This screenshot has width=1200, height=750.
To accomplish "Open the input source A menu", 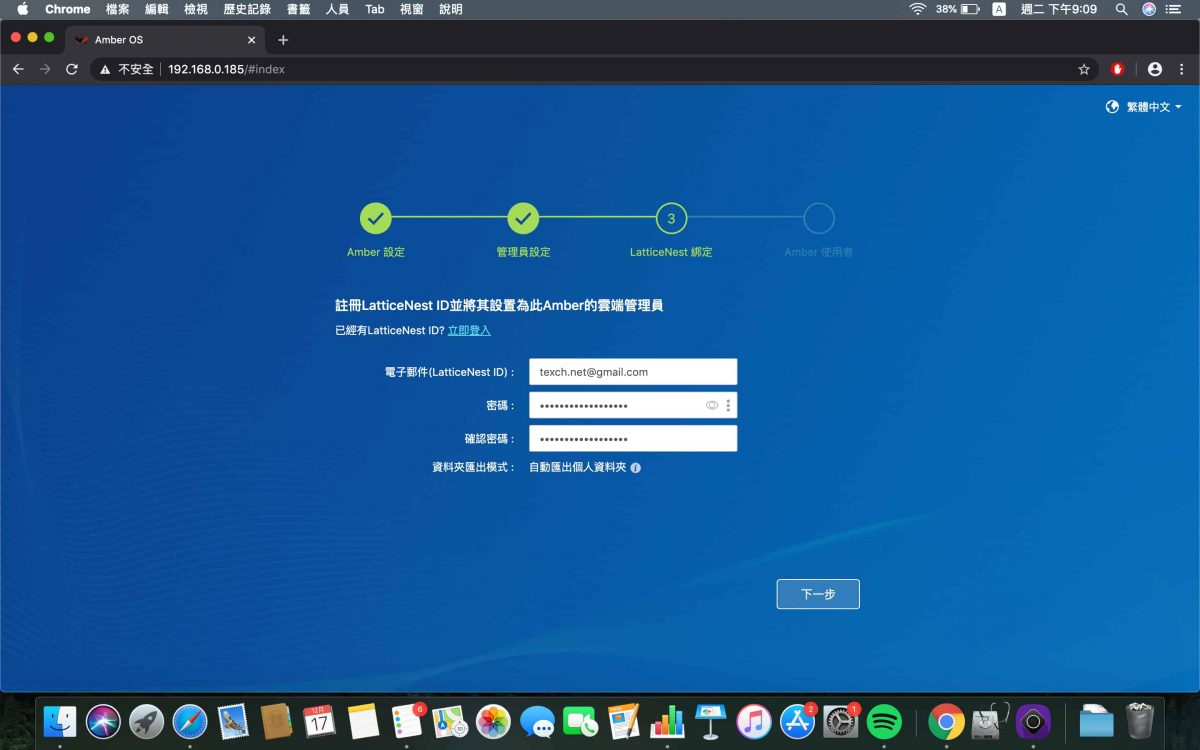I will (x=999, y=9).
